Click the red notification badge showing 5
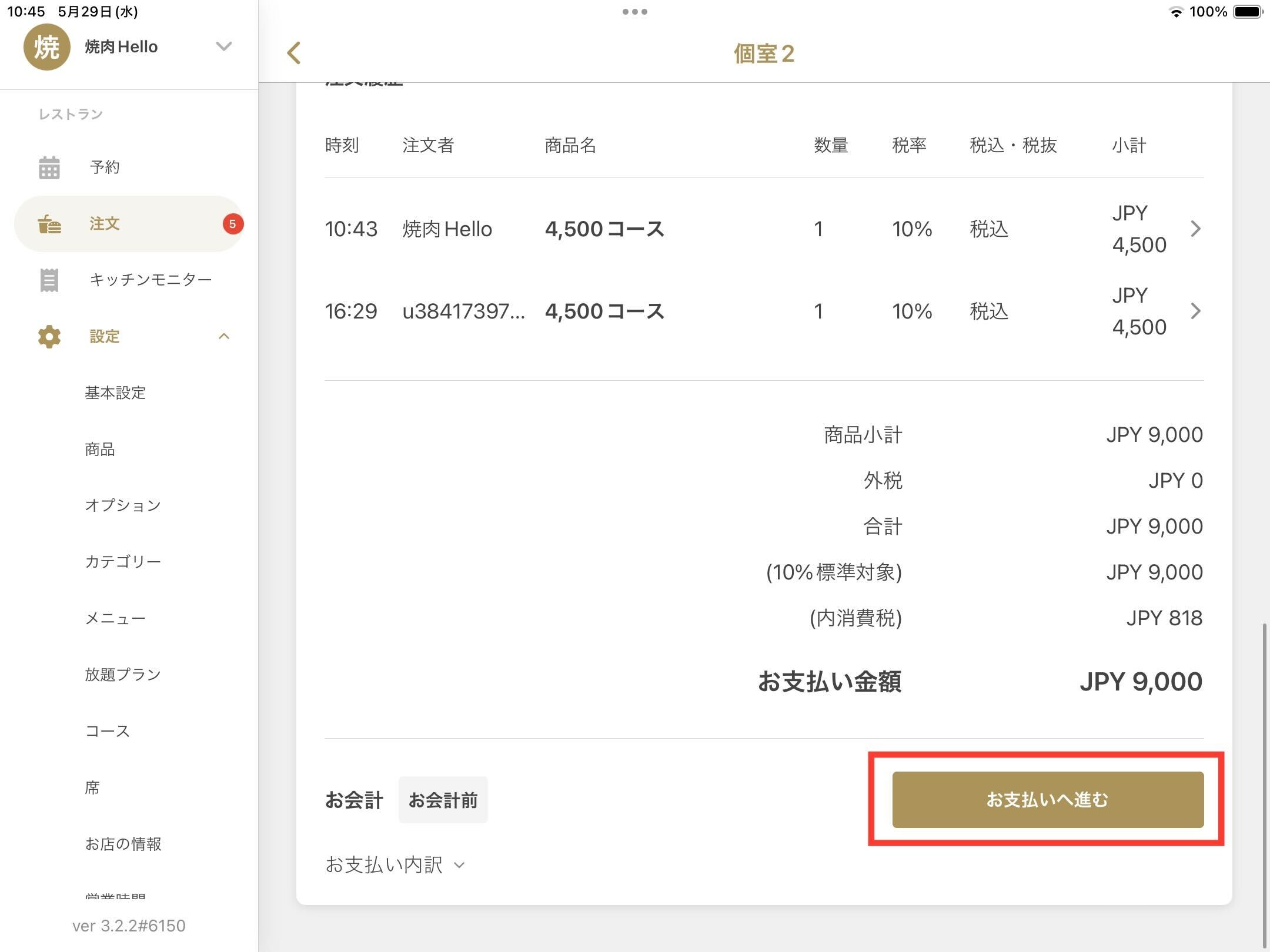This screenshot has height=952, width=1270. (233, 224)
